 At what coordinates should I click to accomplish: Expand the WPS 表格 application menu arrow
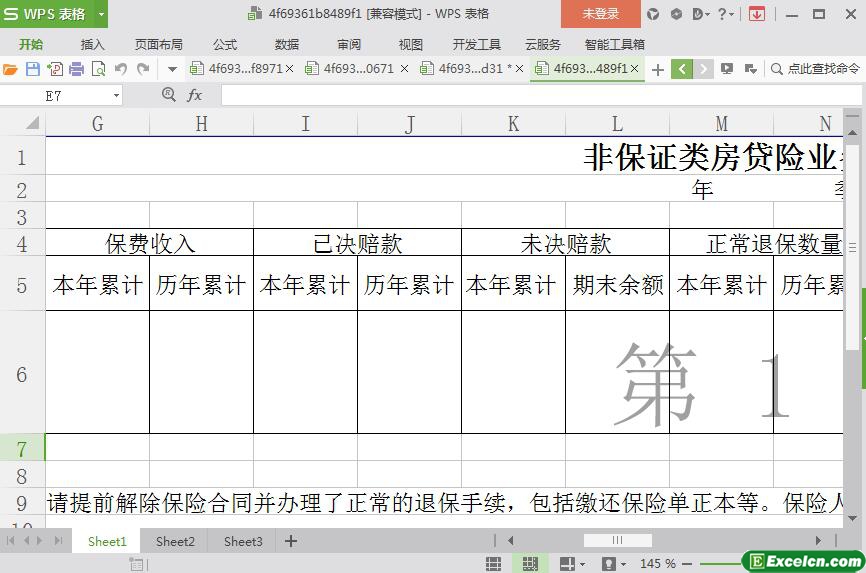[x=101, y=14]
